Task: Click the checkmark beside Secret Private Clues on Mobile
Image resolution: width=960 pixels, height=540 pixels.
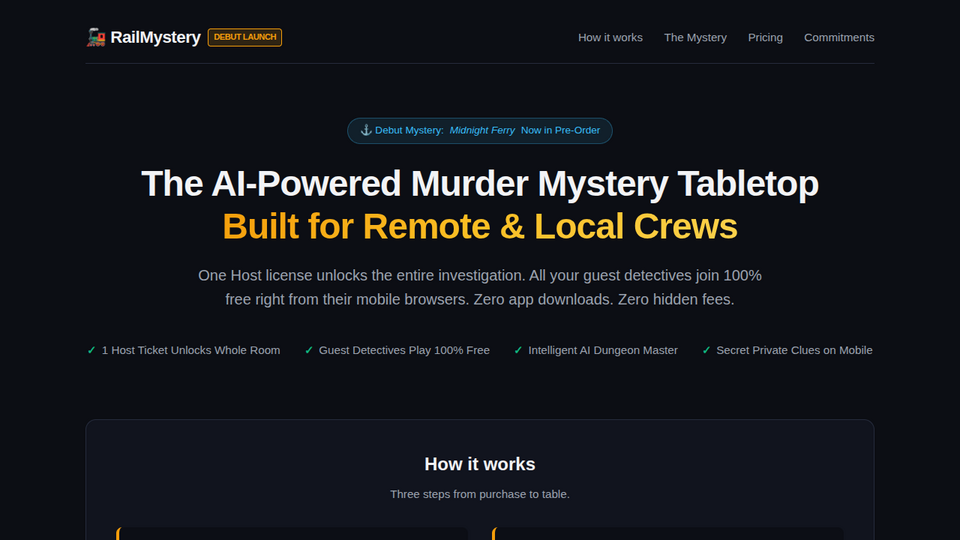Action: coord(706,350)
